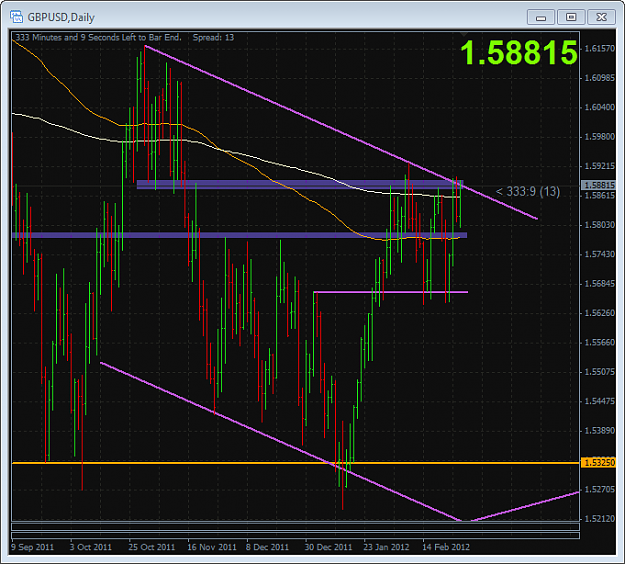Minimize the GBPUSD Daily chart window
This screenshot has width=625, height=564.
[540, 17]
